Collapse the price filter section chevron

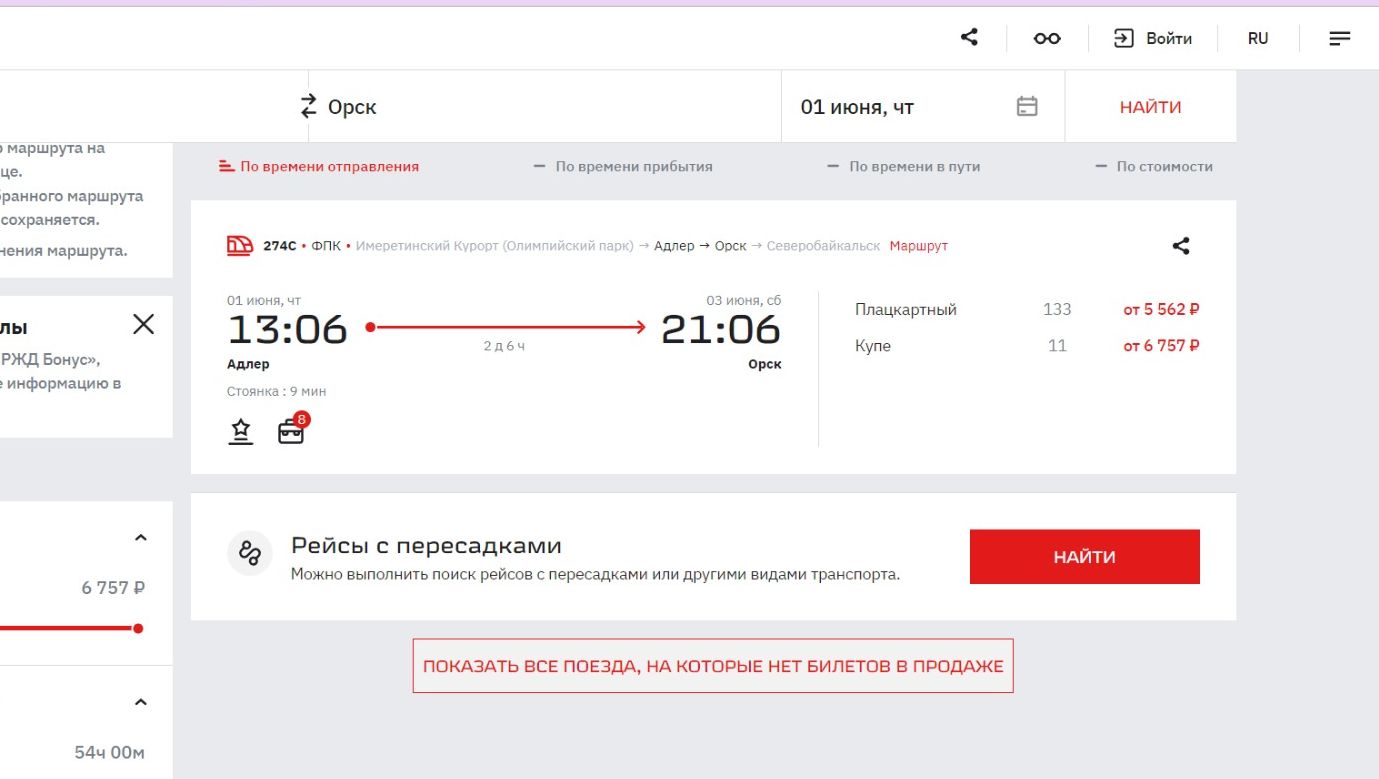pos(141,538)
